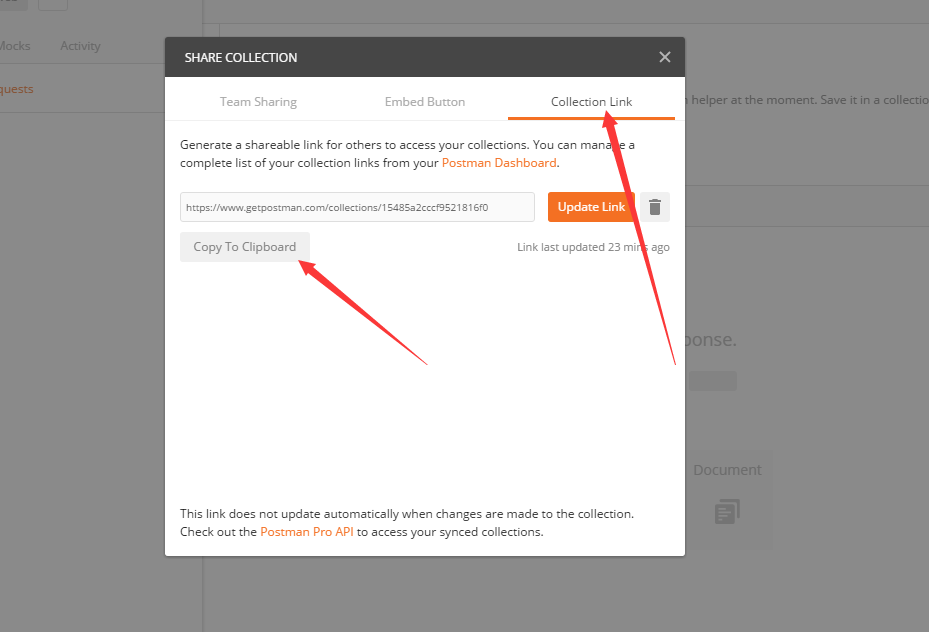Open the Activity tab in background
929x632 pixels.
pos(80,46)
